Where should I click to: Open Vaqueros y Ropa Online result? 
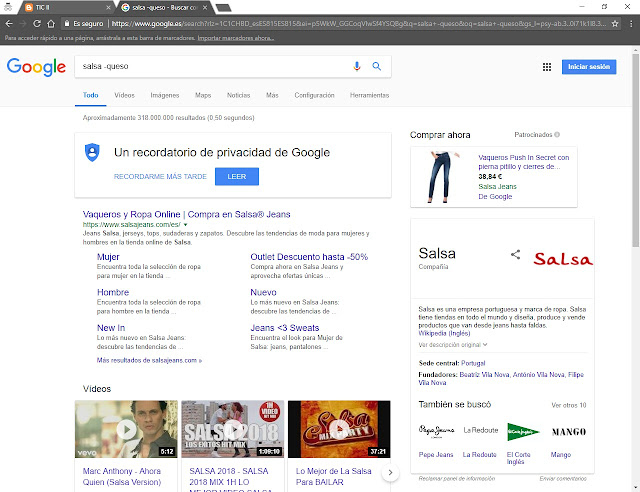pyautogui.click(x=187, y=214)
